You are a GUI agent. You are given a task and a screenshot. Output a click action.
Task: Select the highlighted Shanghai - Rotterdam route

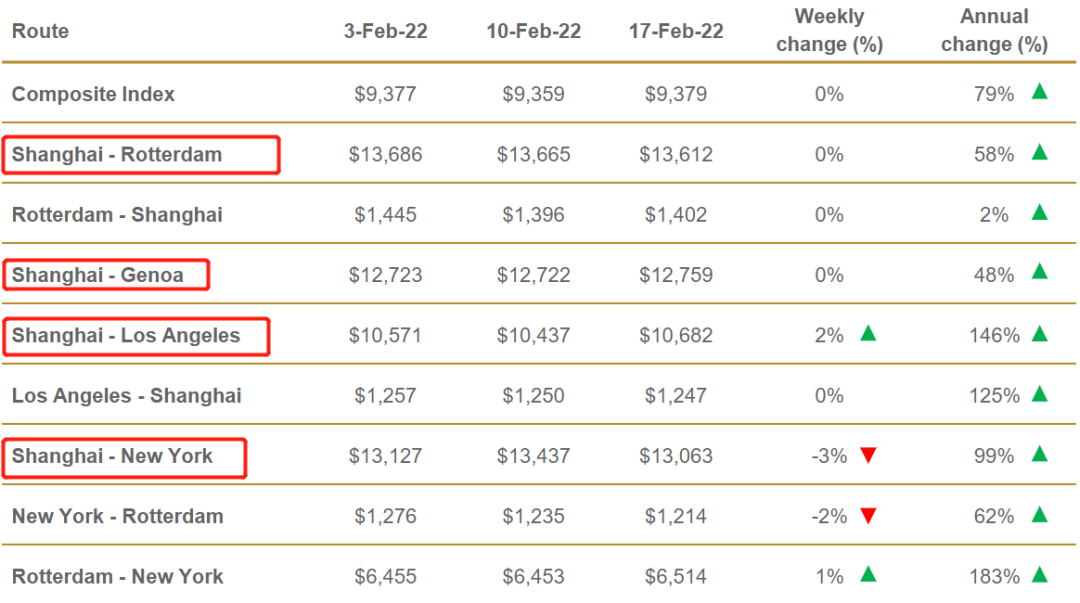(x=117, y=155)
